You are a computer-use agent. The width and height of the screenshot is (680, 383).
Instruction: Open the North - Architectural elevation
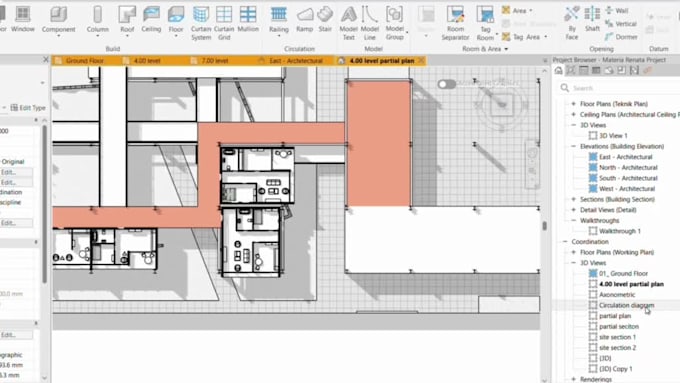[x=628, y=167]
